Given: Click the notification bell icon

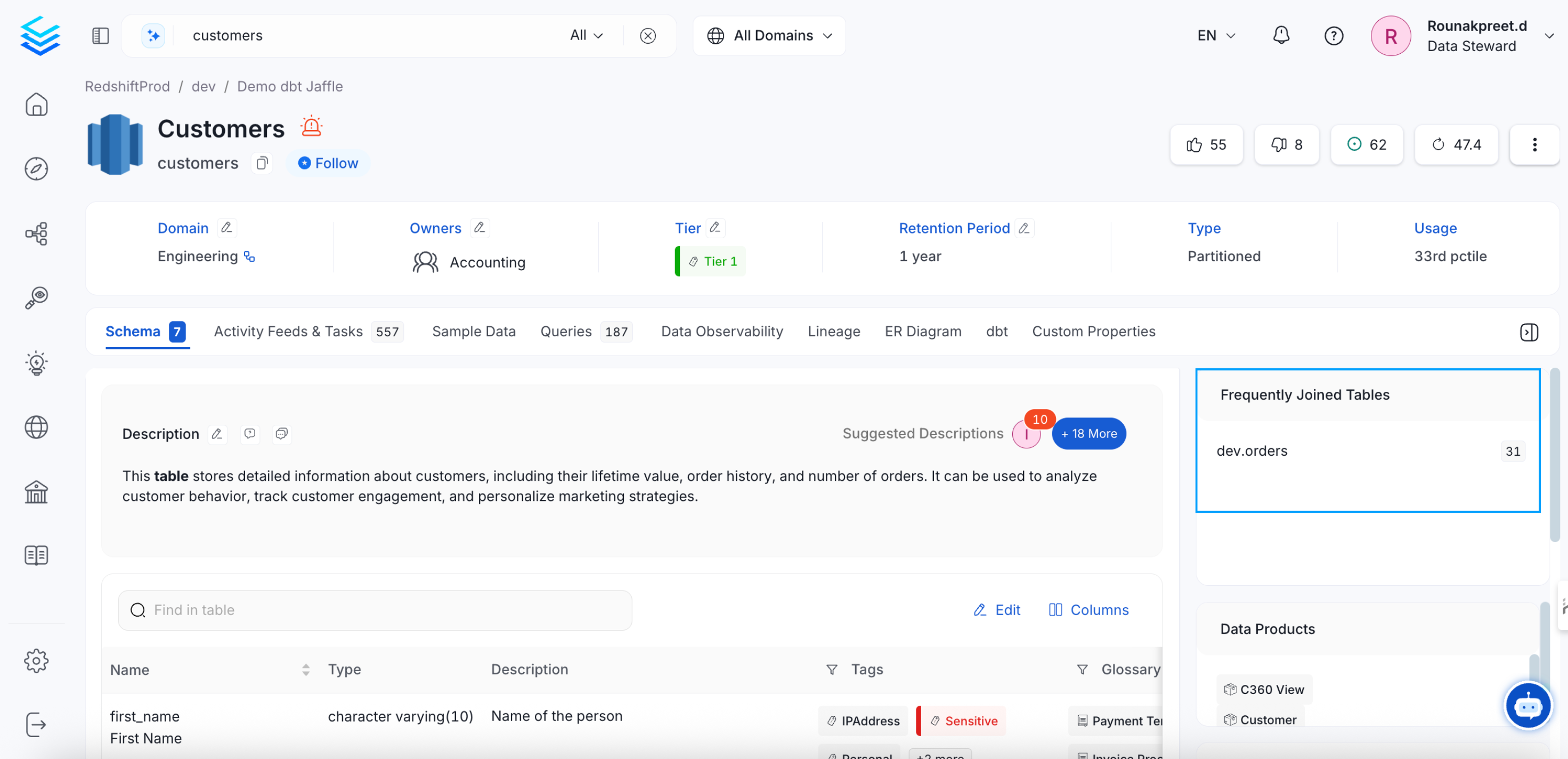Looking at the screenshot, I should click(x=1281, y=35).
